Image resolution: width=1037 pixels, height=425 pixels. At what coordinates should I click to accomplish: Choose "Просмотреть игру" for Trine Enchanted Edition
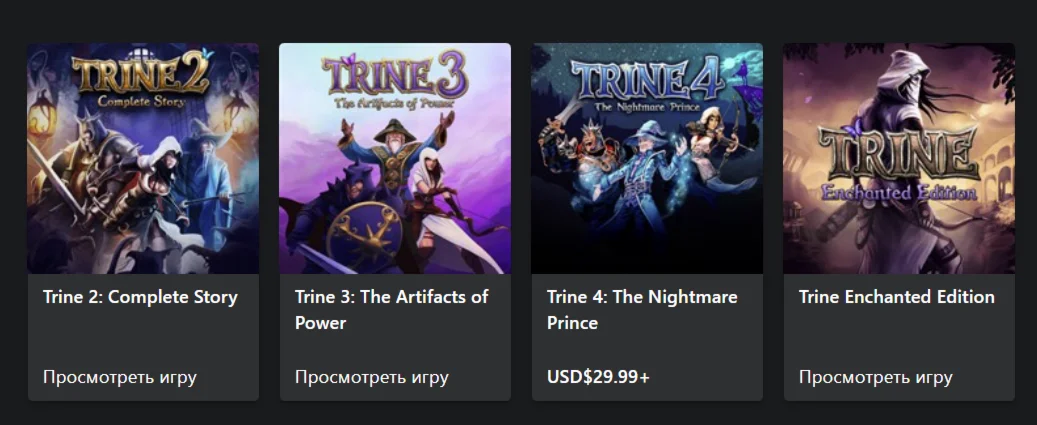(x=876, y=377)
